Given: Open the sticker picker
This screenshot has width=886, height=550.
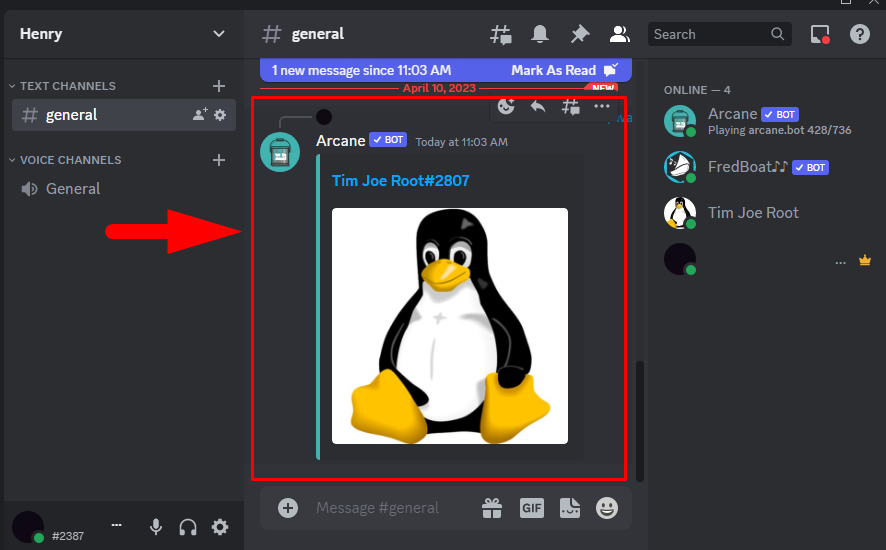Looking at the screenshot, I should pyautogui.click(x=570, y=508).
